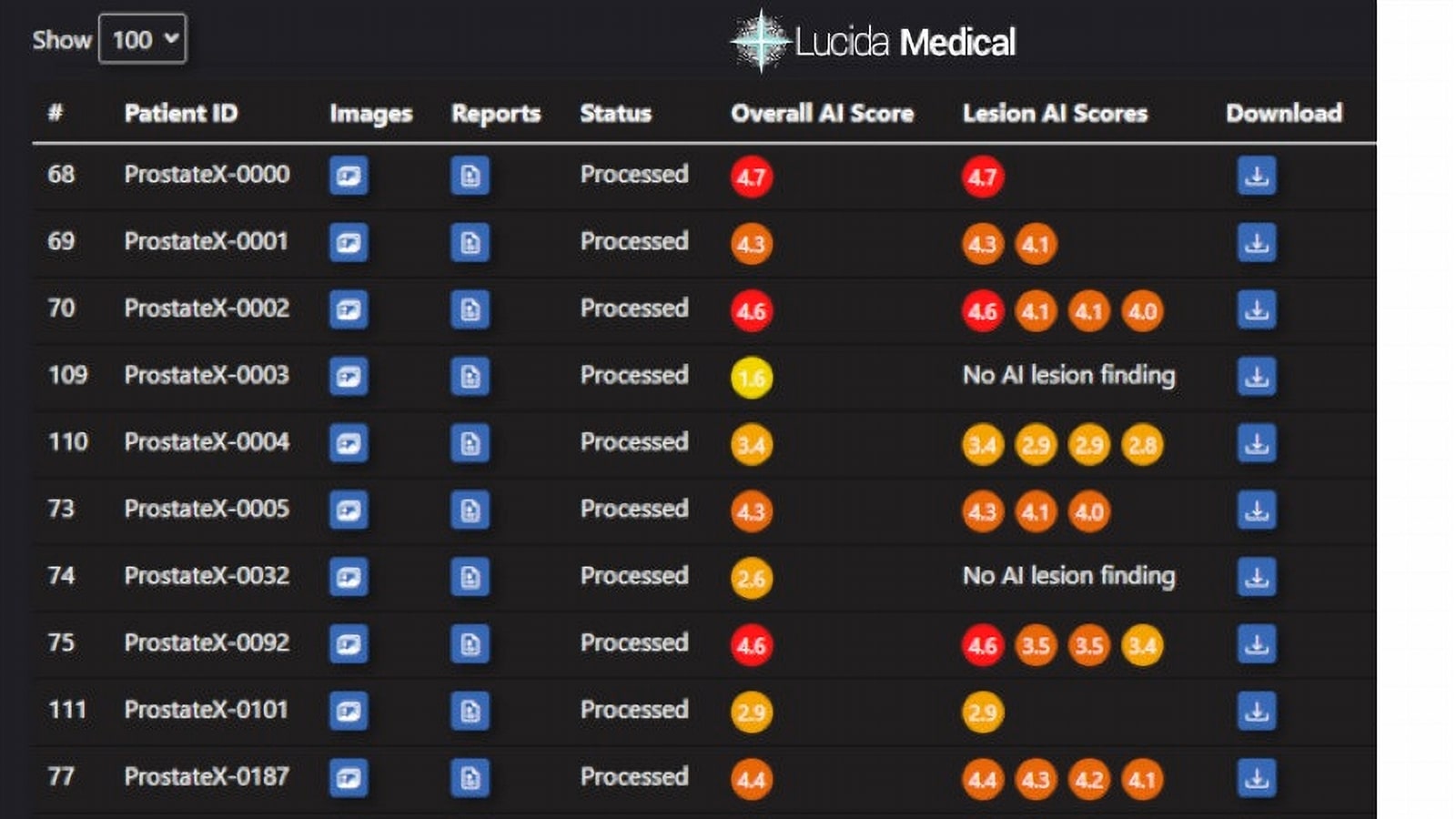Screen dimensions: 1456x819
Task: Click the ProstateX-0032 patient ID
Action: click(x=207, y=576)
